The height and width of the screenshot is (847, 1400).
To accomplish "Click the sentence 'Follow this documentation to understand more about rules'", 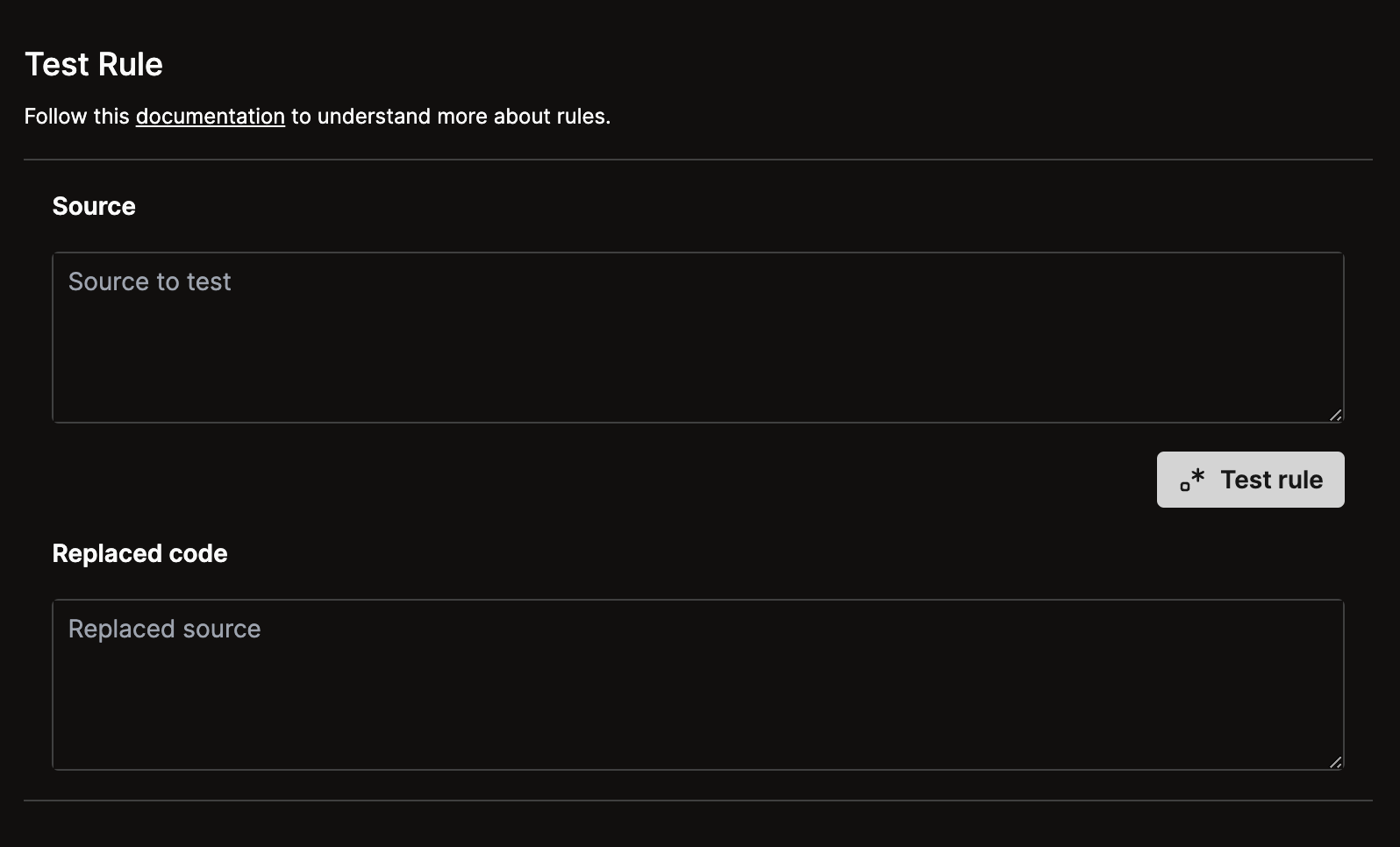I will tap(318, 116).
